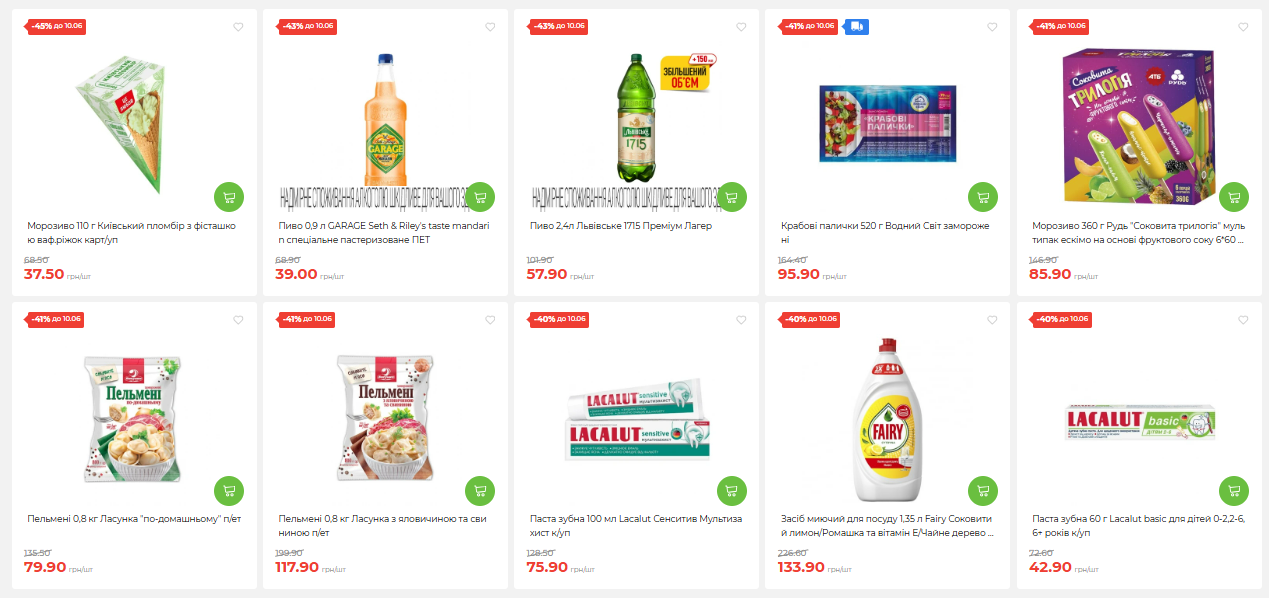Add Lacalut basic kids toothpaste to cart

[1234, 491]
